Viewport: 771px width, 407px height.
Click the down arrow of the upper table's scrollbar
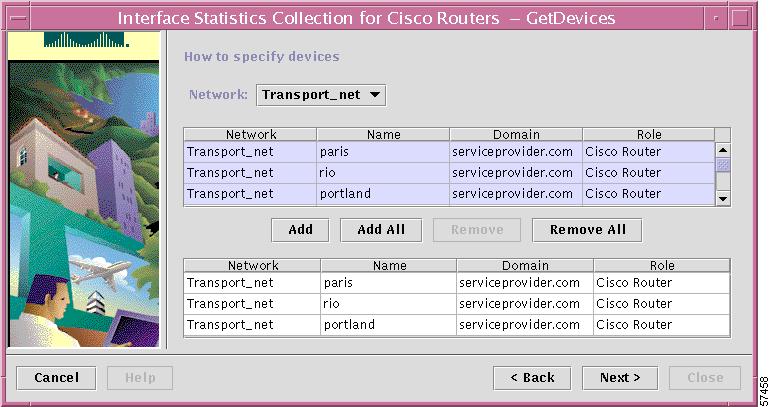pos(723,199)
